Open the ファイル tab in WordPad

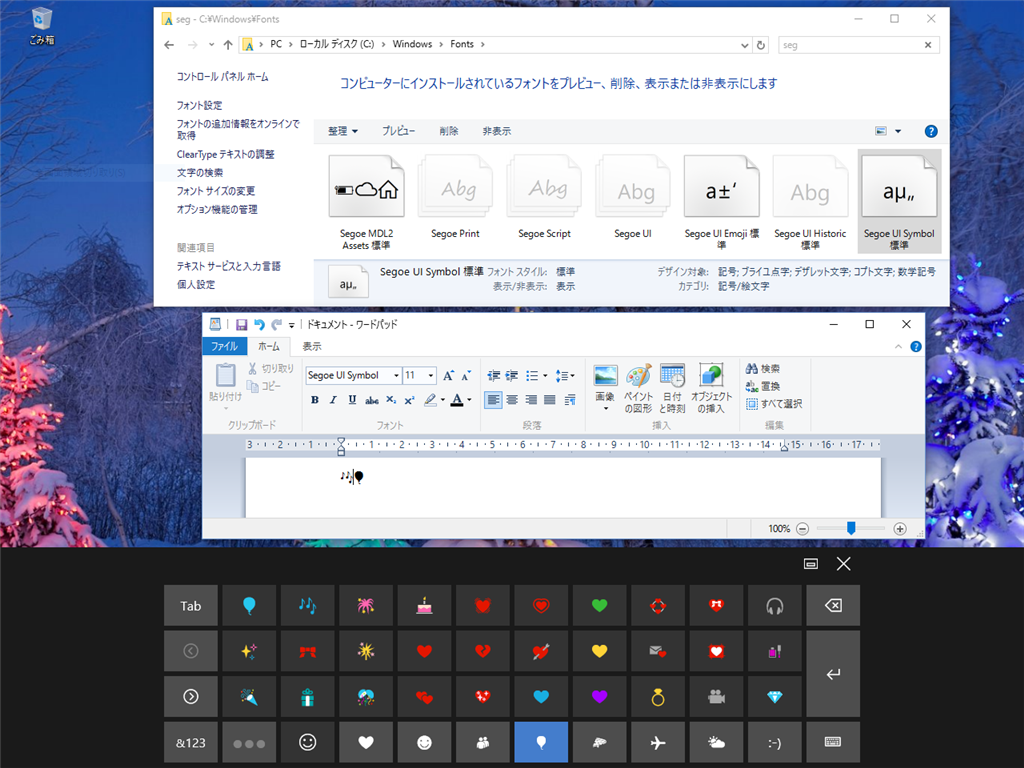coord(224,346)
